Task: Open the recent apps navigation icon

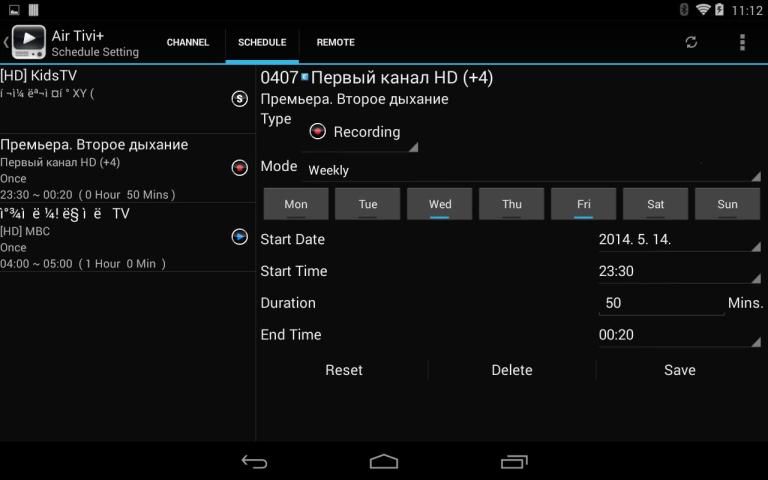Action: pyautogui.click(x=514, y=461)
